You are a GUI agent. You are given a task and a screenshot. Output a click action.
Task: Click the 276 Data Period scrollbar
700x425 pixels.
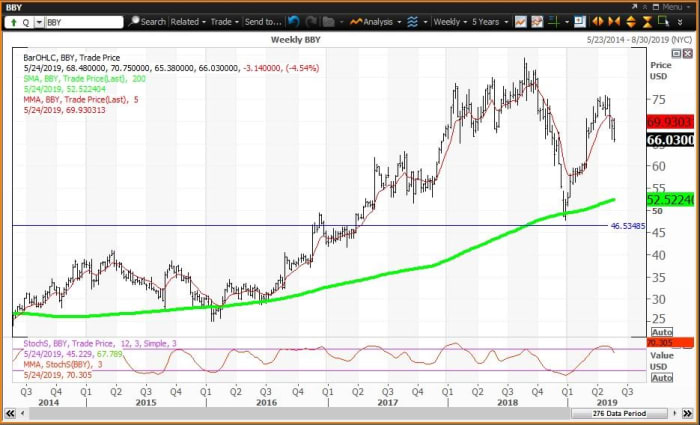click(x=620, y=414)
